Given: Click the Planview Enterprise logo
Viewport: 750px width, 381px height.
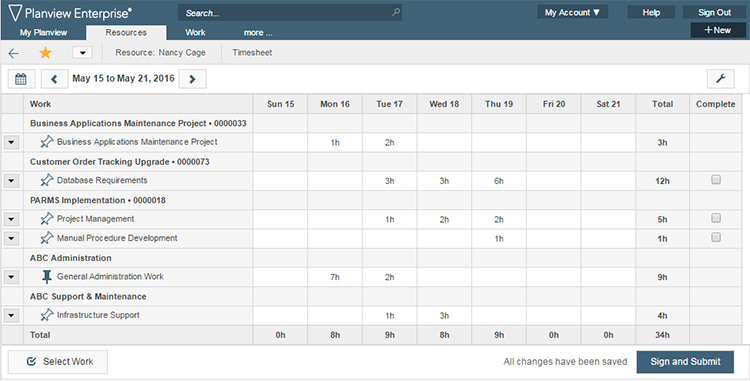Looking at the screenshot, I should (70, 13).
